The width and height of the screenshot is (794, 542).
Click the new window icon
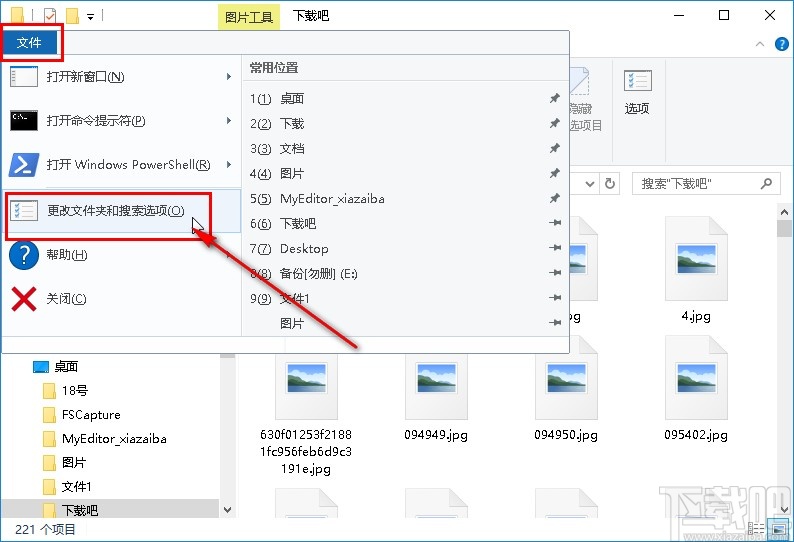pos(24,76)
